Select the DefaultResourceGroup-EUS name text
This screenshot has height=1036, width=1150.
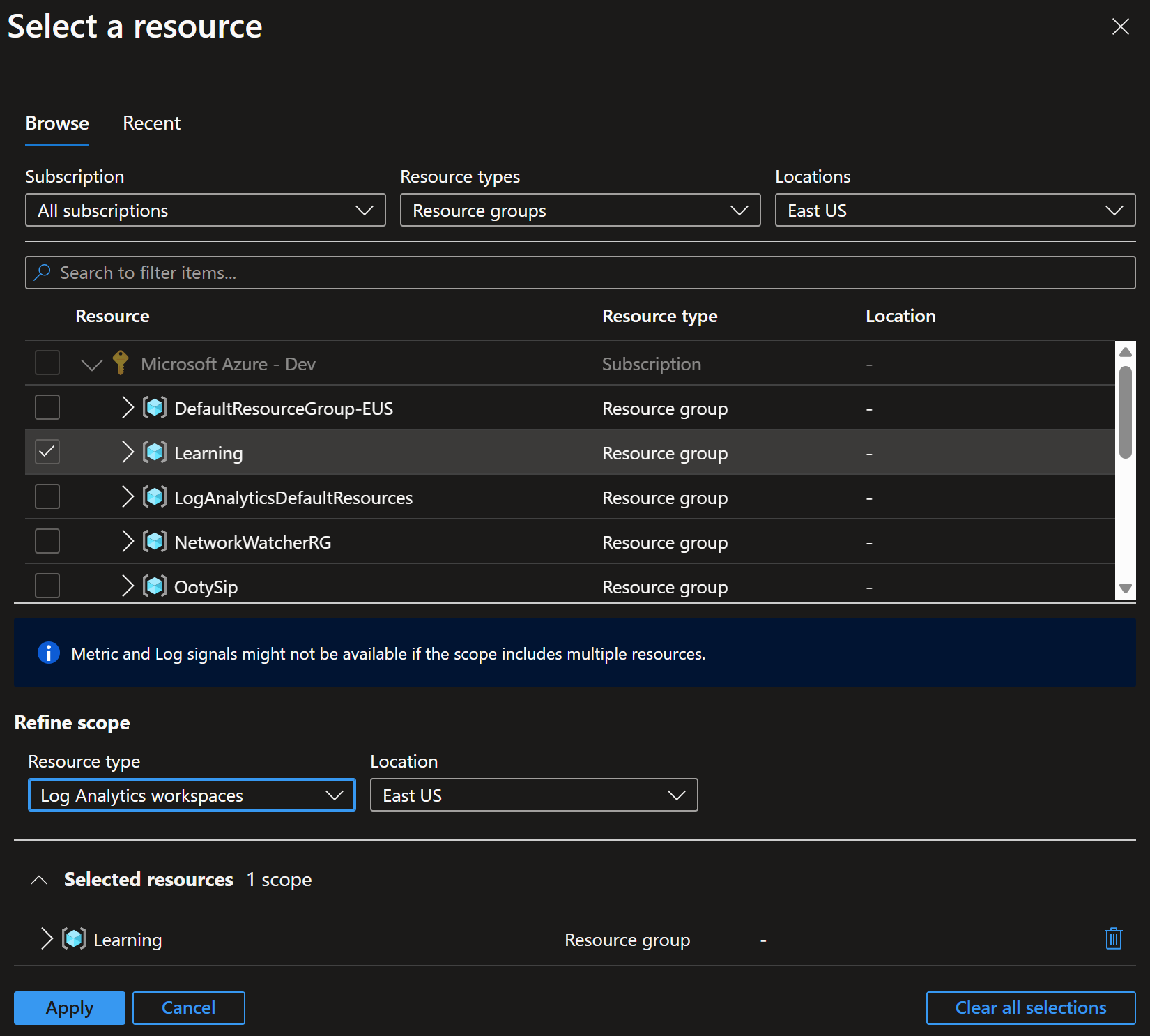pos(284,409)
